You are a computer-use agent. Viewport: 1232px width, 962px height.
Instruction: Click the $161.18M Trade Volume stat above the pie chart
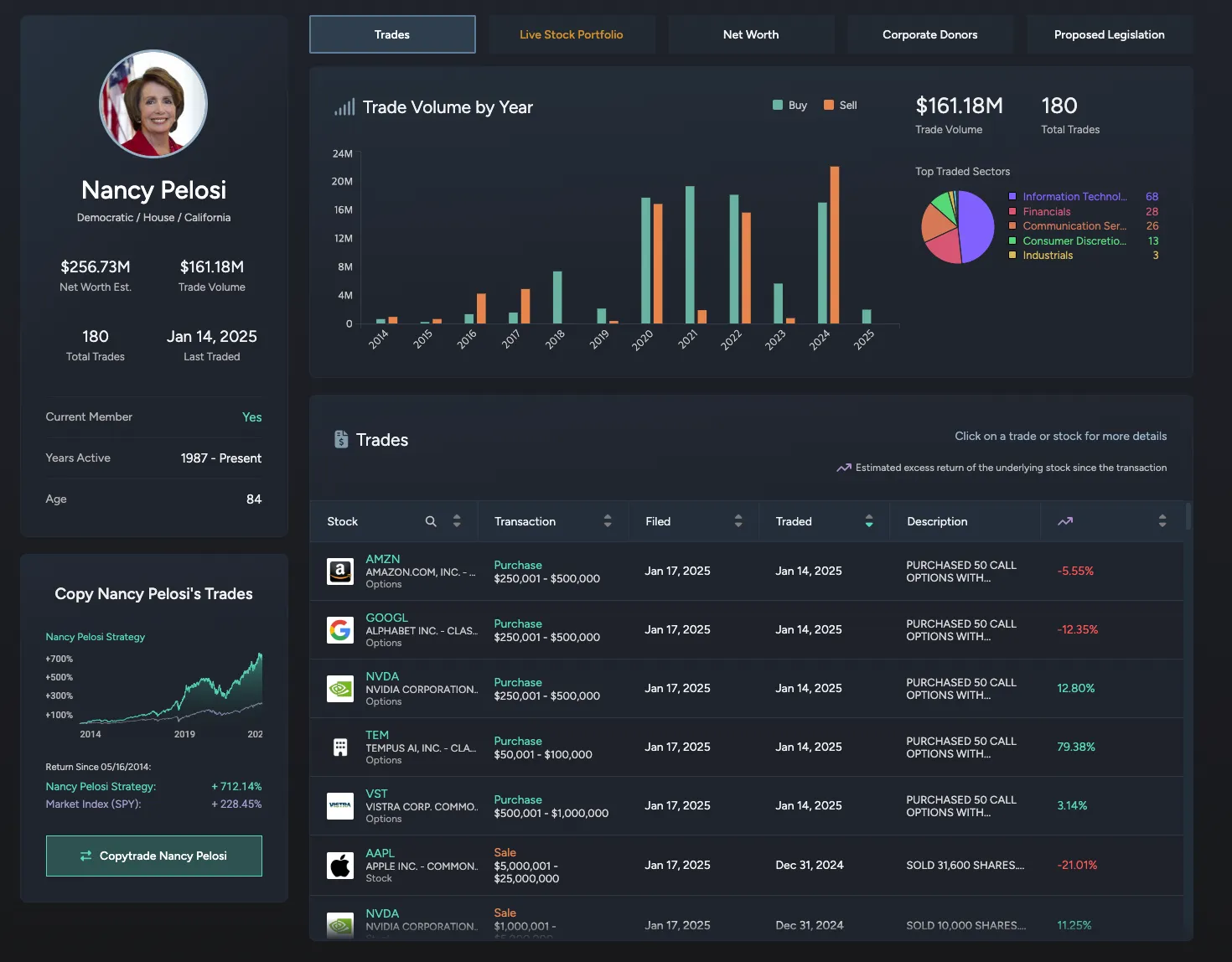[960, 106]
